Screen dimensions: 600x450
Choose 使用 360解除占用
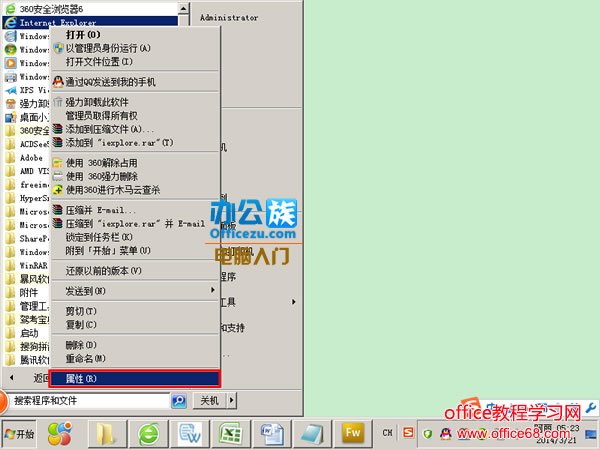click(135, 163)
